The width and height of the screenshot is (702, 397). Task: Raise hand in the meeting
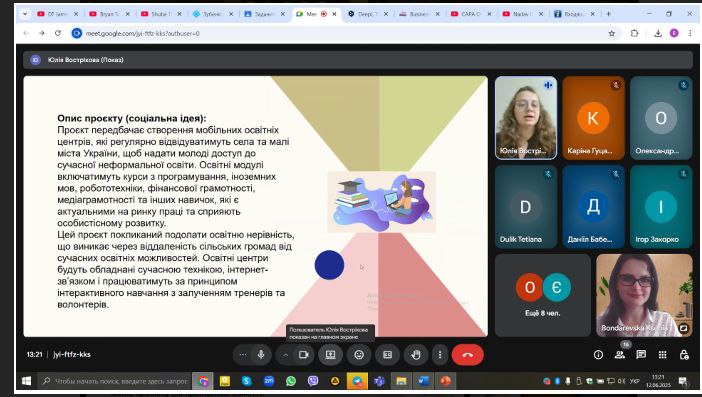416,355
